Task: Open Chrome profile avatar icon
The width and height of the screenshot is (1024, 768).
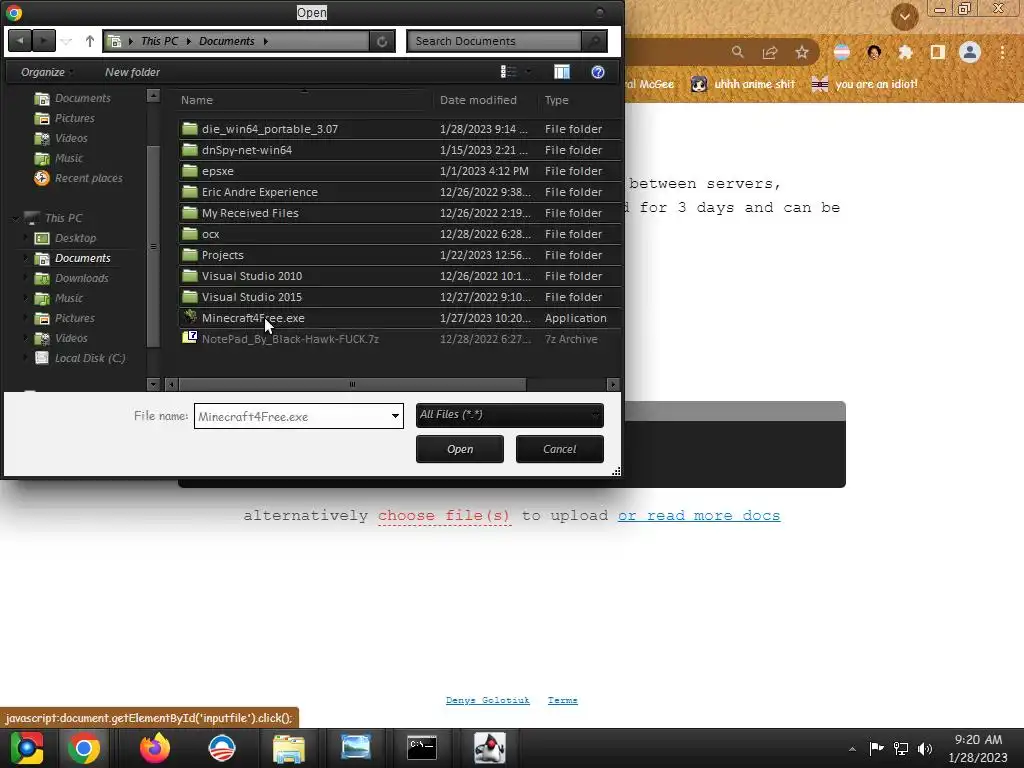Action: point(970,52)
